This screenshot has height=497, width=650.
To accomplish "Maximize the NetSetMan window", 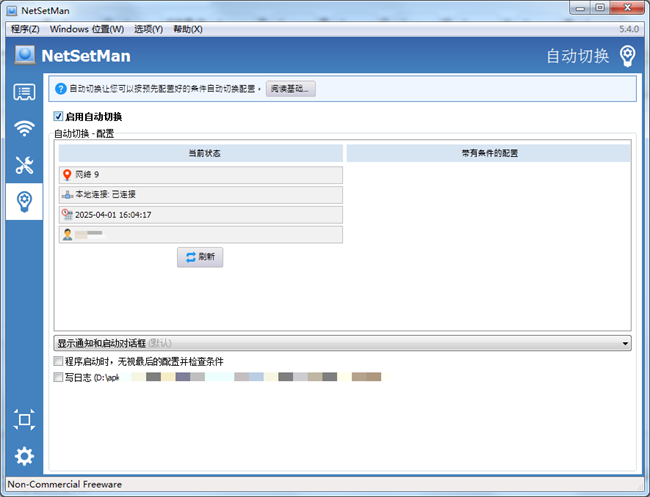I will point(600,8).
